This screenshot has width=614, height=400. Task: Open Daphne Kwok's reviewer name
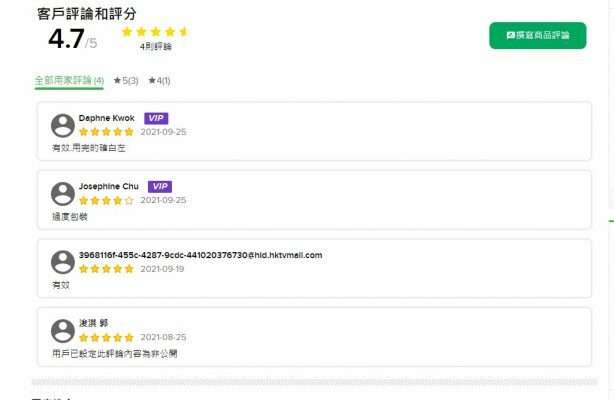point(108,118)
